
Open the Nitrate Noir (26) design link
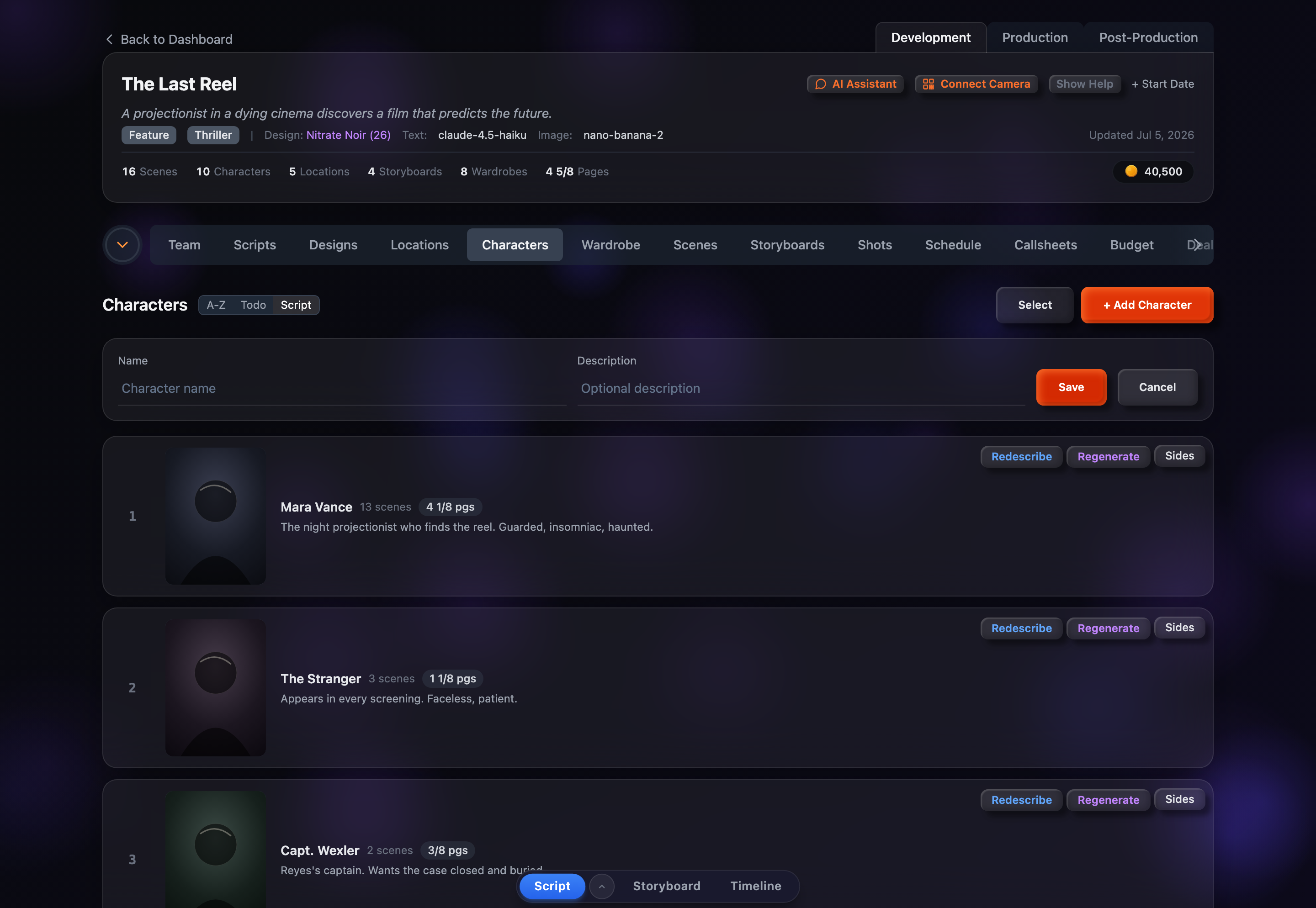click(348, 135)
